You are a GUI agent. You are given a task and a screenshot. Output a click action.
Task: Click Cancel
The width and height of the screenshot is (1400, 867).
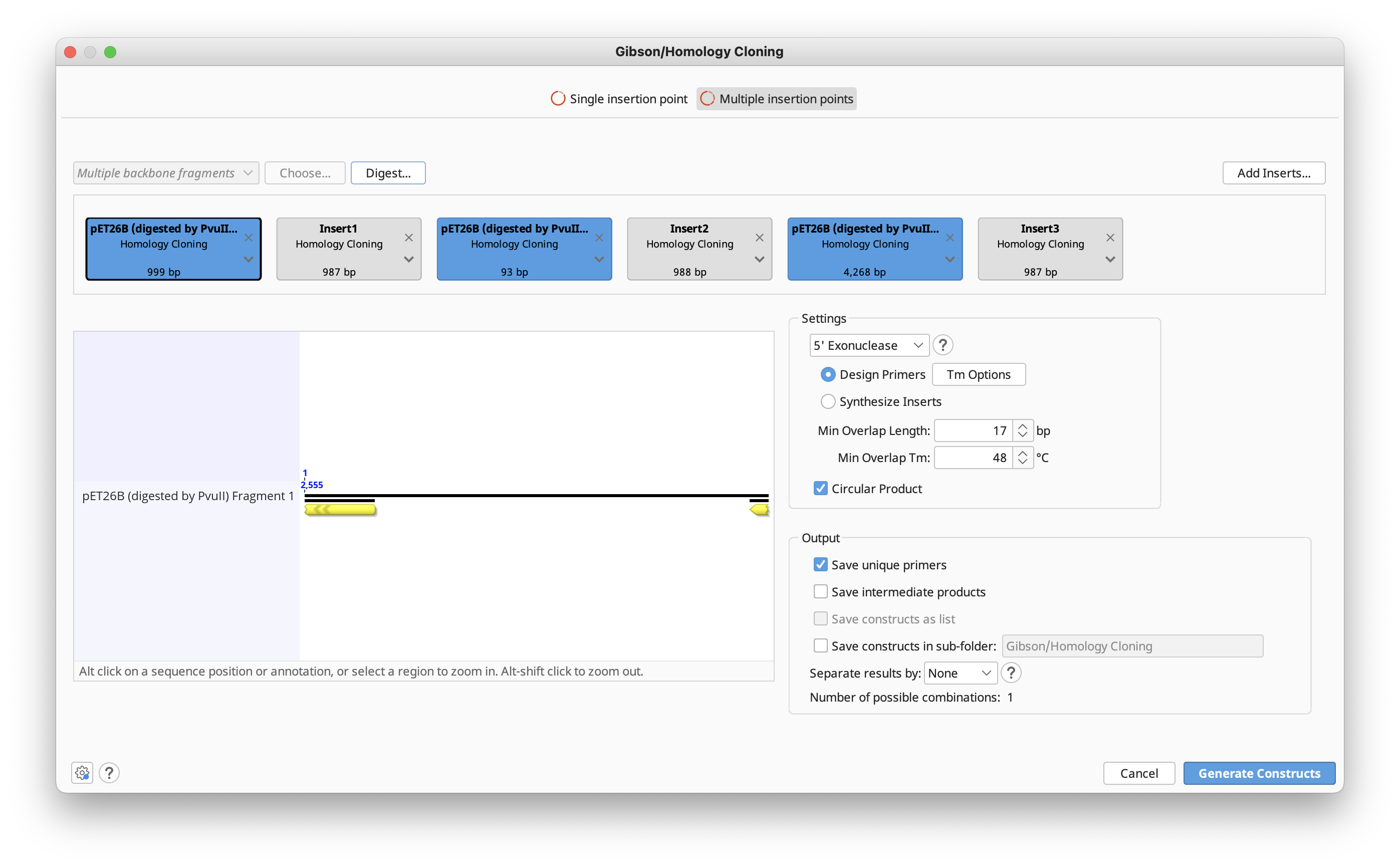pyautogui.click(x=1138, y=773)
